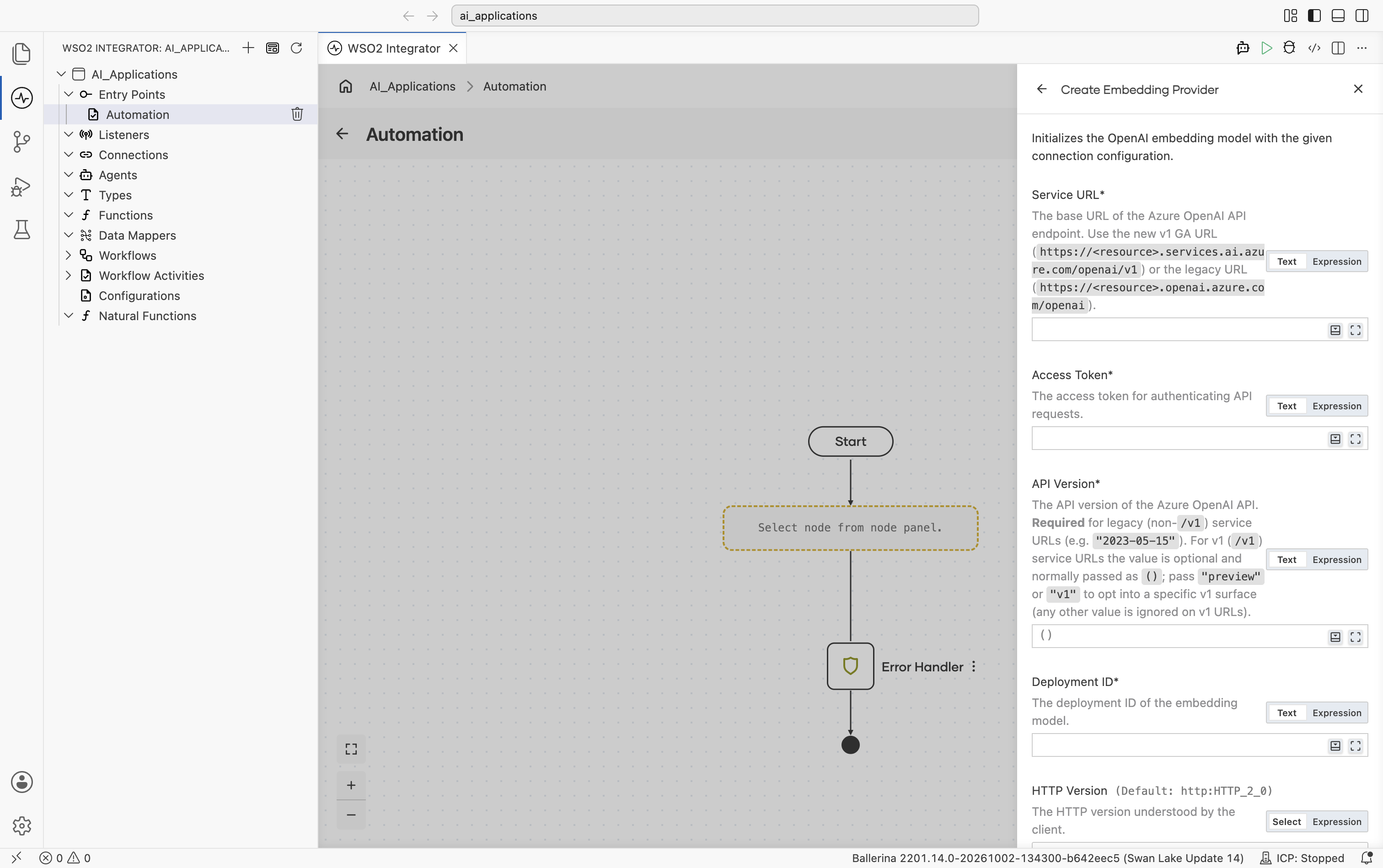Screen dimensions: 1383x868
Task: Switch Service URL to Expression mode
Action: tap(1336, 261)
